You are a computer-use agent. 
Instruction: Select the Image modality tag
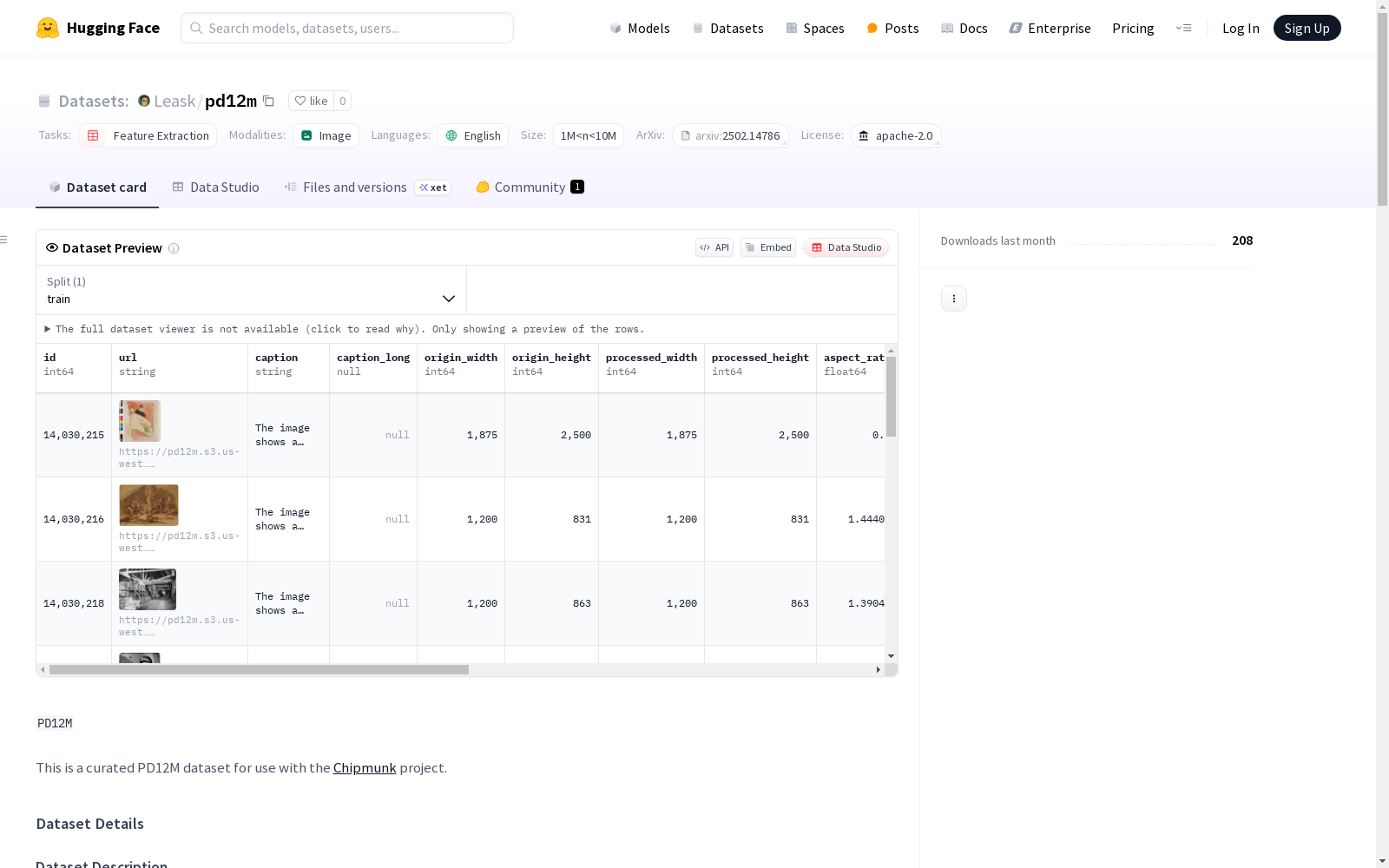coord(326,135)
